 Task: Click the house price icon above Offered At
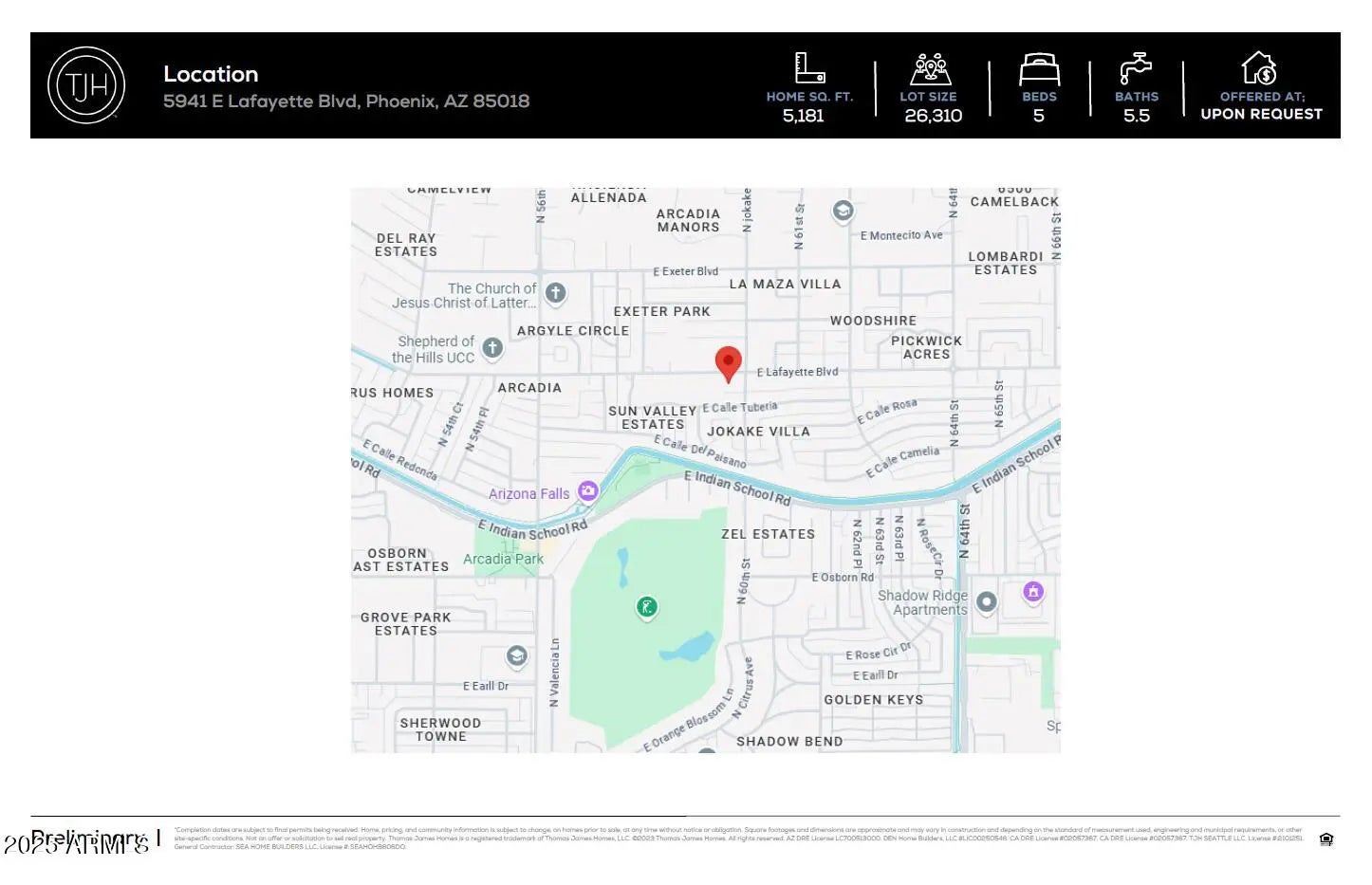click(1259, 69)
